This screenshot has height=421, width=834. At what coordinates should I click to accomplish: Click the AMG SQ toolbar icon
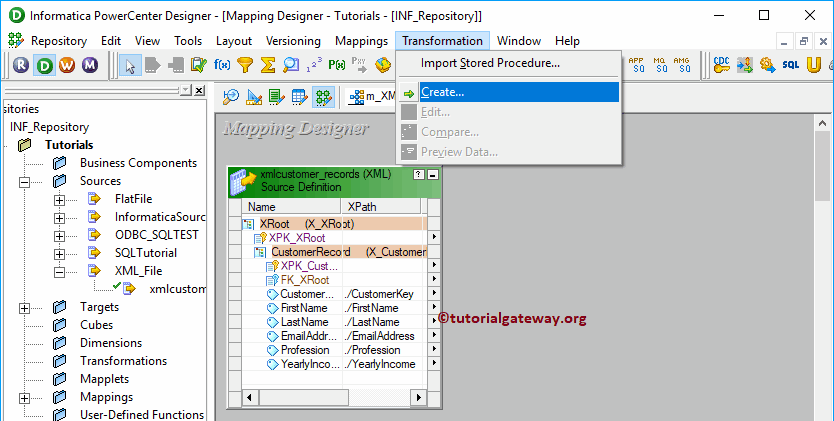682,65
